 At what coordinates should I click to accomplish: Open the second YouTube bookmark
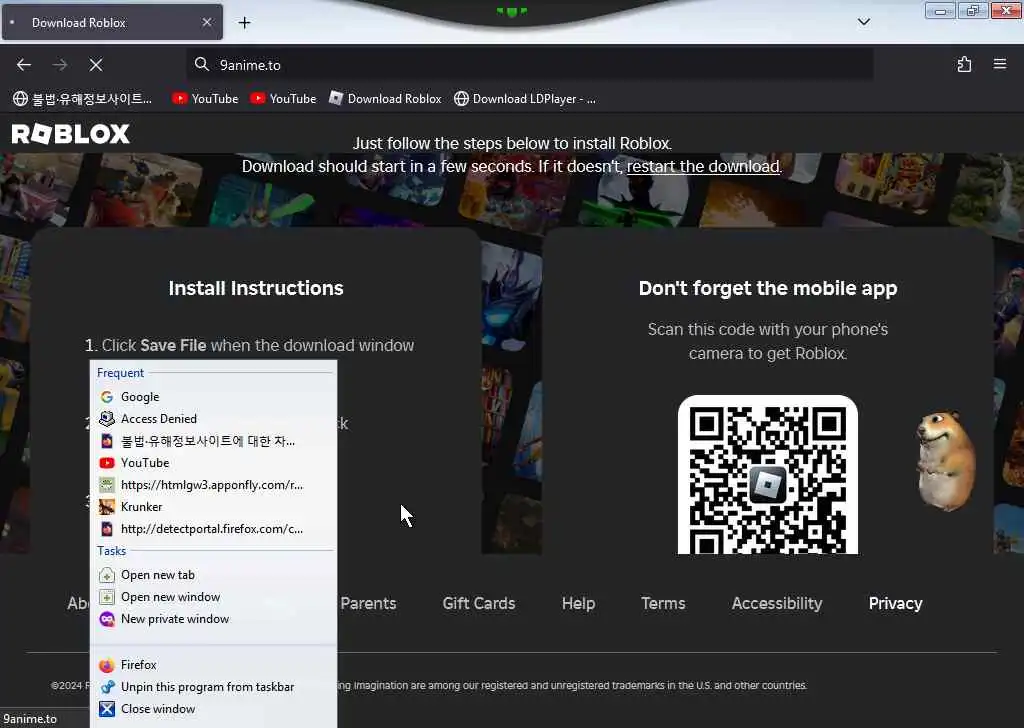283,99
